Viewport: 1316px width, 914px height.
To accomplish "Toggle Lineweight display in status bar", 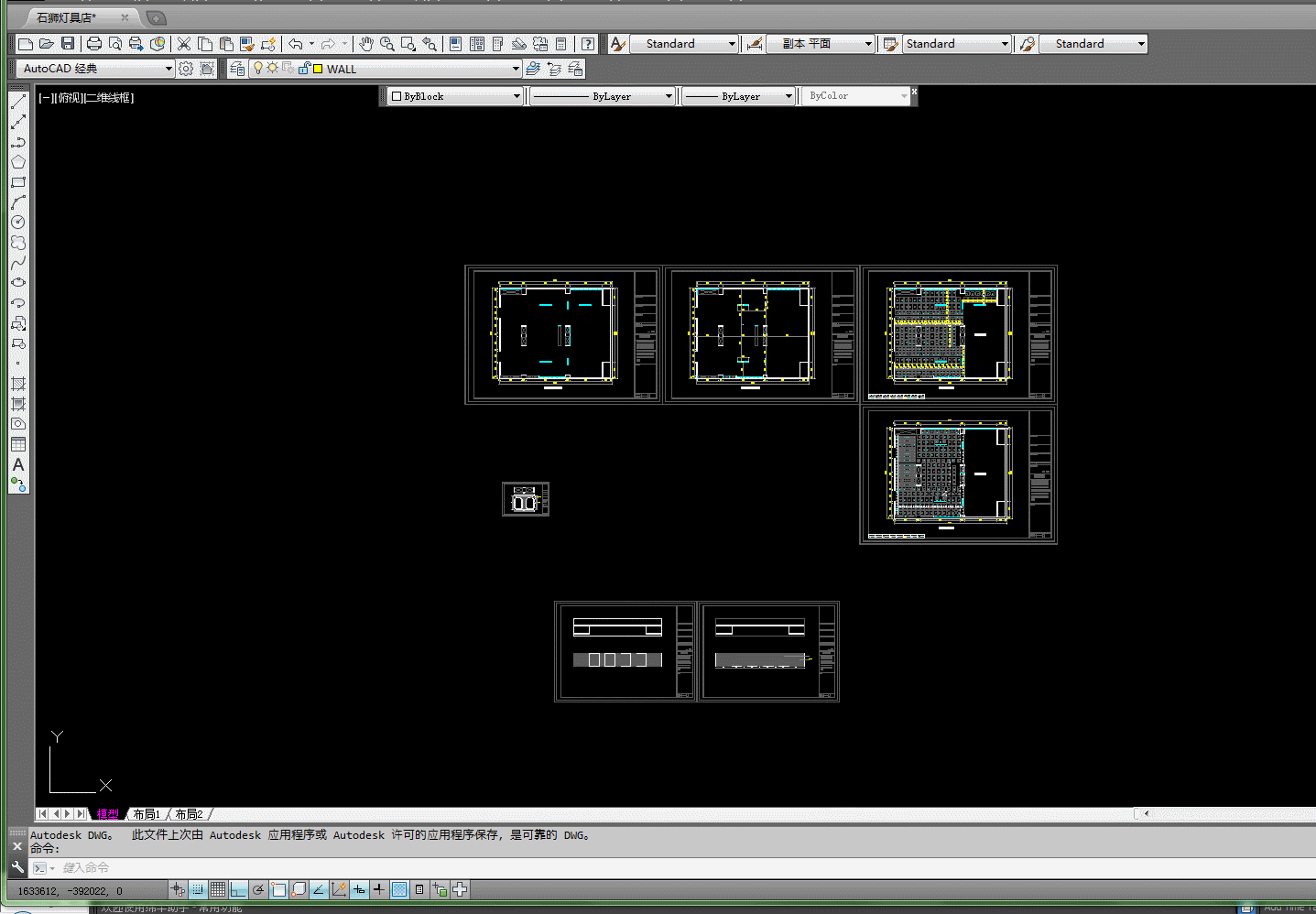I will pyautogui.click(x=379, y=889).
